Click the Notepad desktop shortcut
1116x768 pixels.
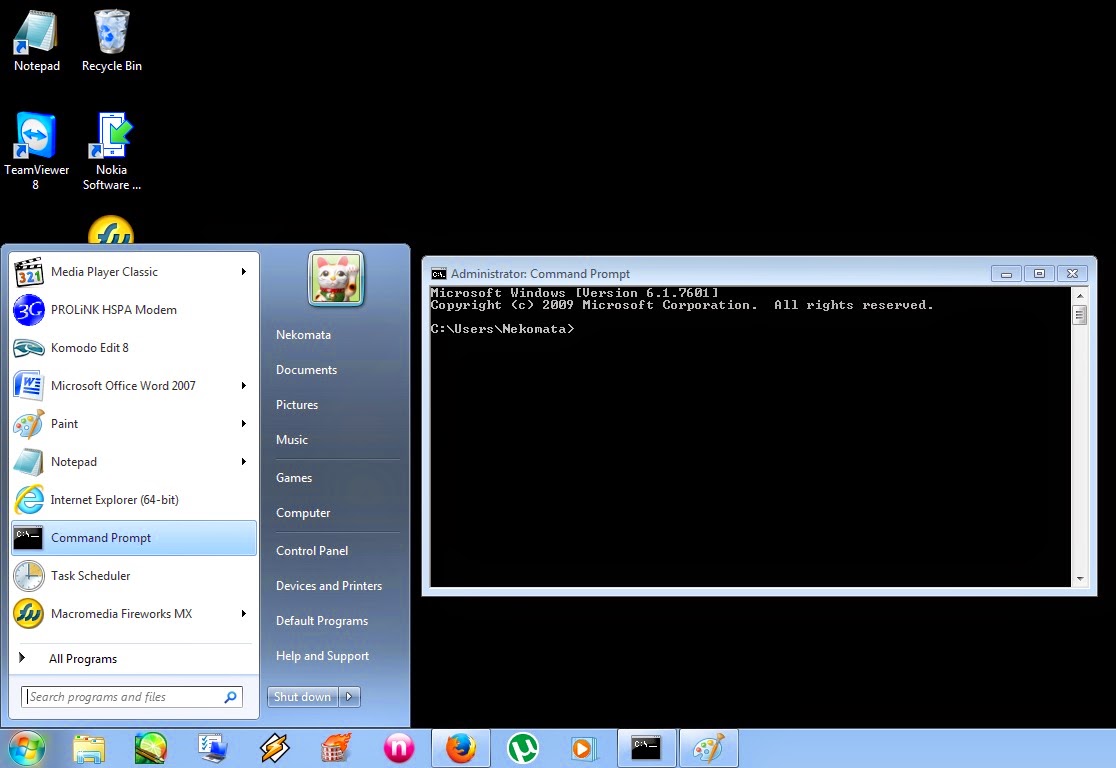click(36, 41)
